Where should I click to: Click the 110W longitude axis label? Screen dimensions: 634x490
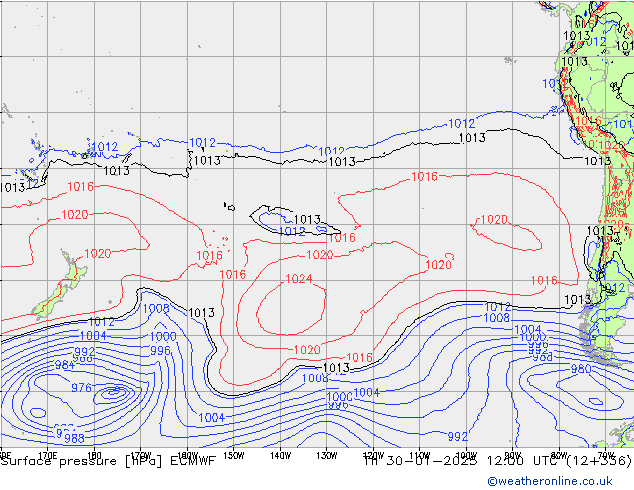419,454
